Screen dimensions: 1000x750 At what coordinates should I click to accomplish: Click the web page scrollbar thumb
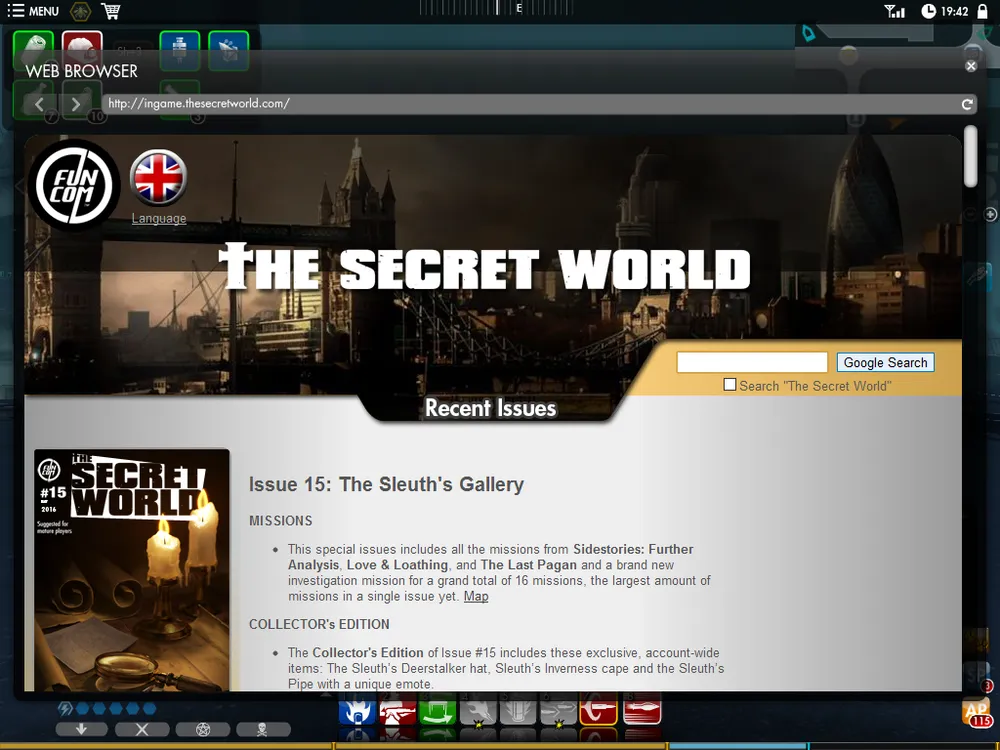coord(971,156)
